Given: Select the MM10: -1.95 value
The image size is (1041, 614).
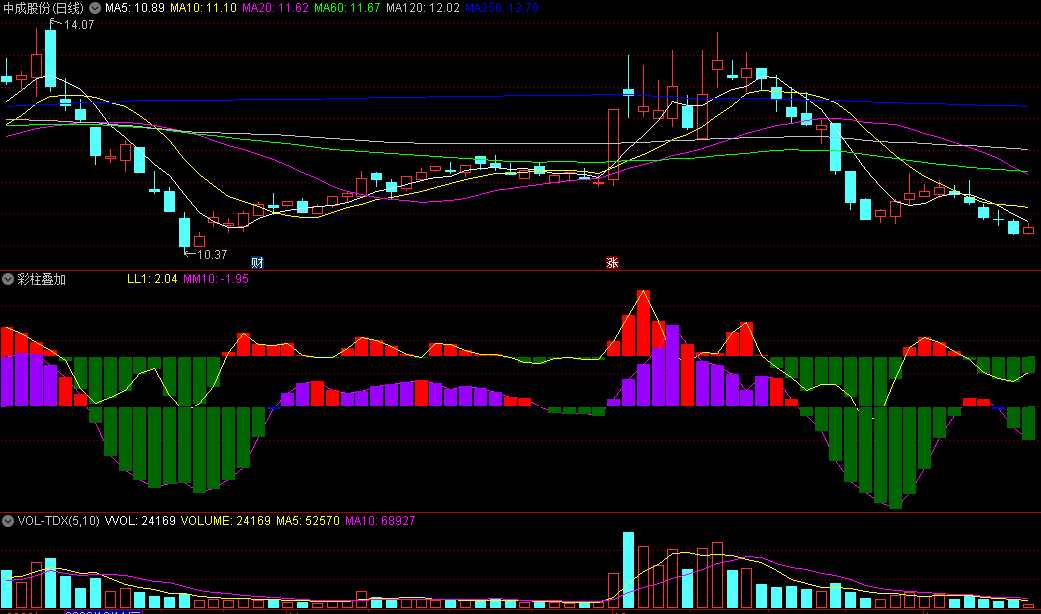Looking at the screenshot, I should click(x=216, y=279).
